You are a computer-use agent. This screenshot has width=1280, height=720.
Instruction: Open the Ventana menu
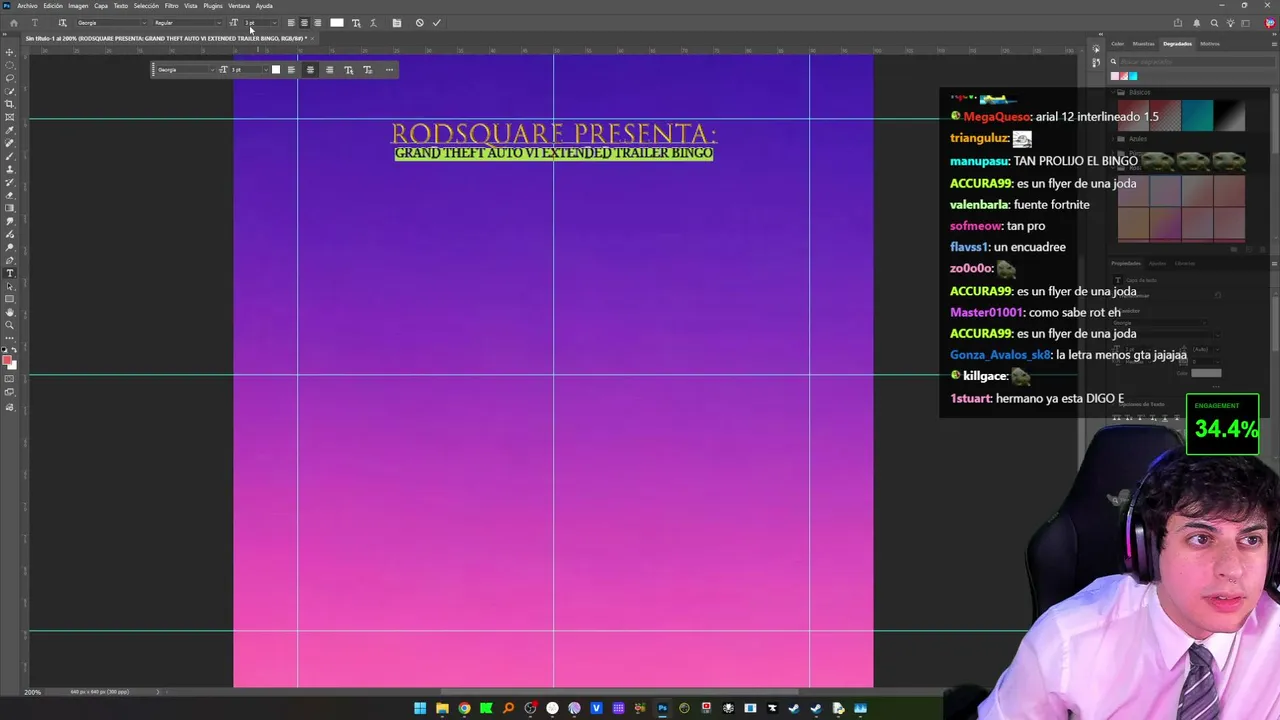(239, 6)
